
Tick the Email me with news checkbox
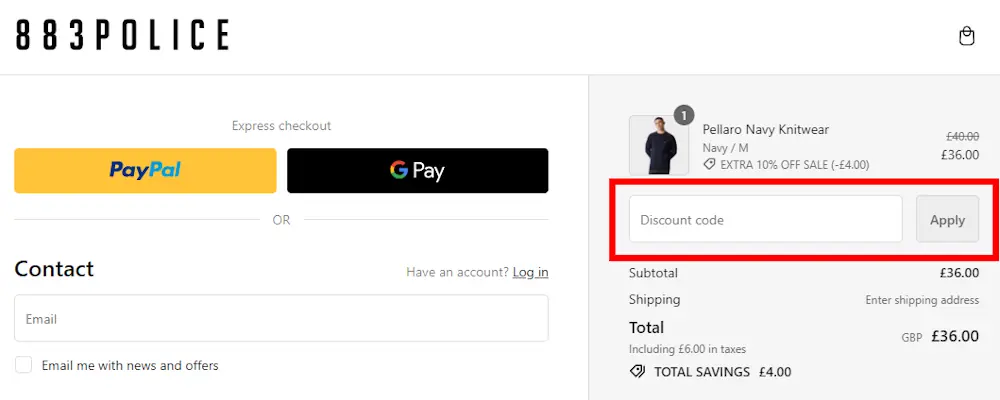tap(24, 365)
